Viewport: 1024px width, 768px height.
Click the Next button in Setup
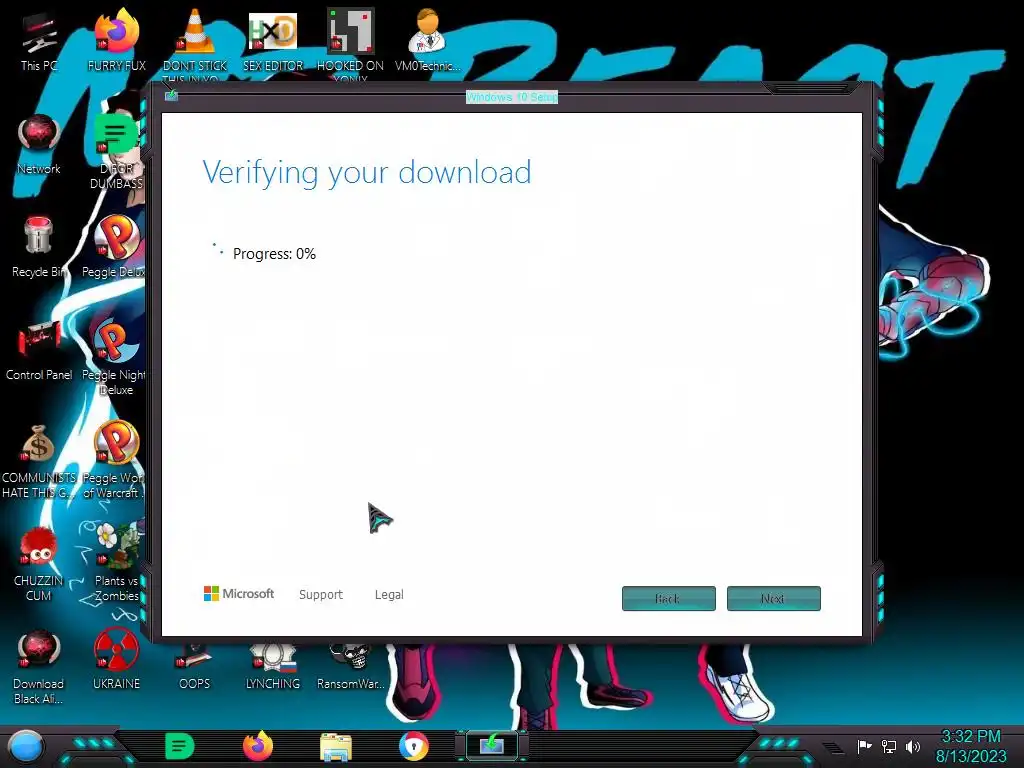[774, 598]
